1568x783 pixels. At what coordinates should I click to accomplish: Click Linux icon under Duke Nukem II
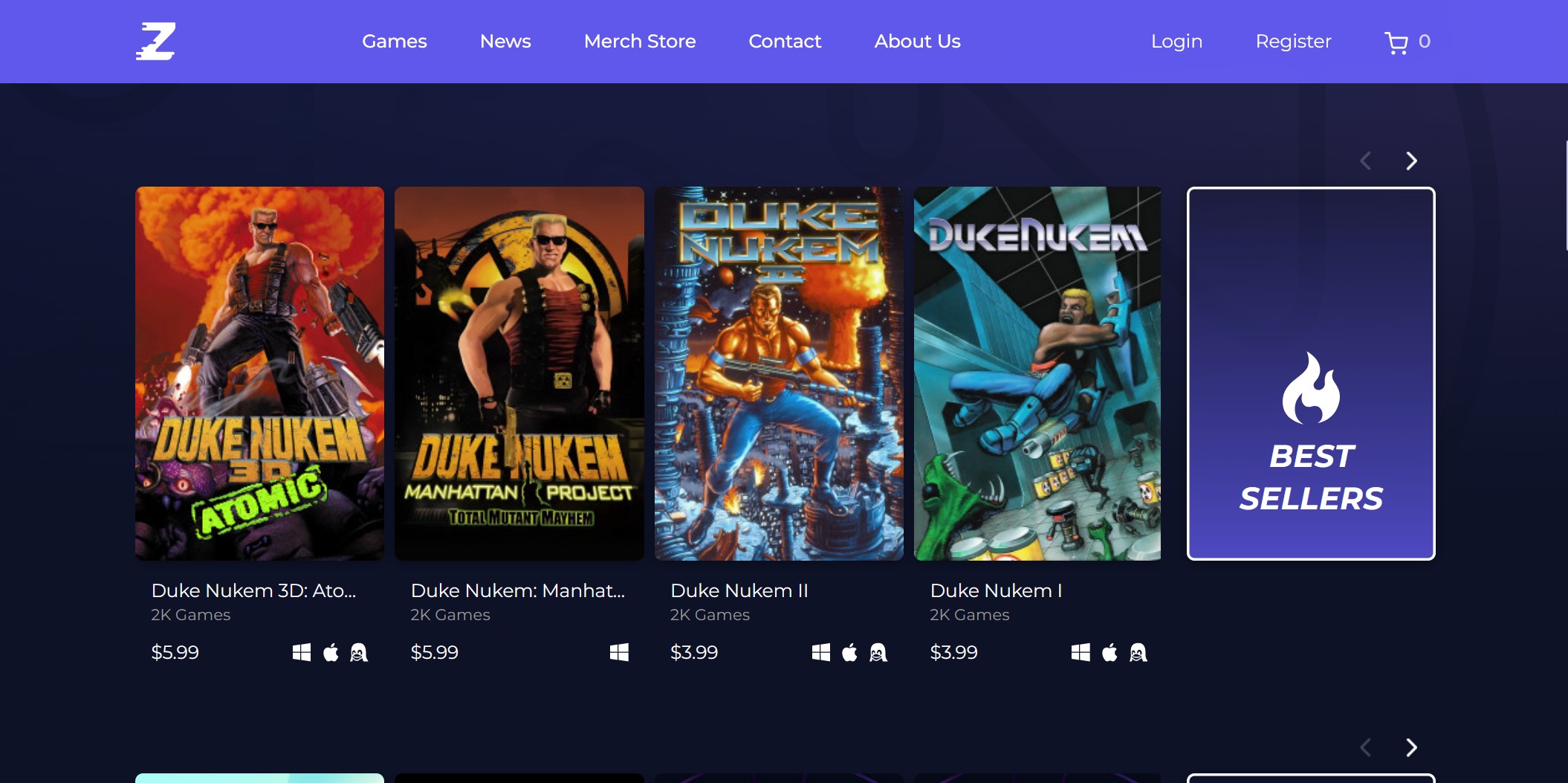pyautogui.click(x=878, y=652)
